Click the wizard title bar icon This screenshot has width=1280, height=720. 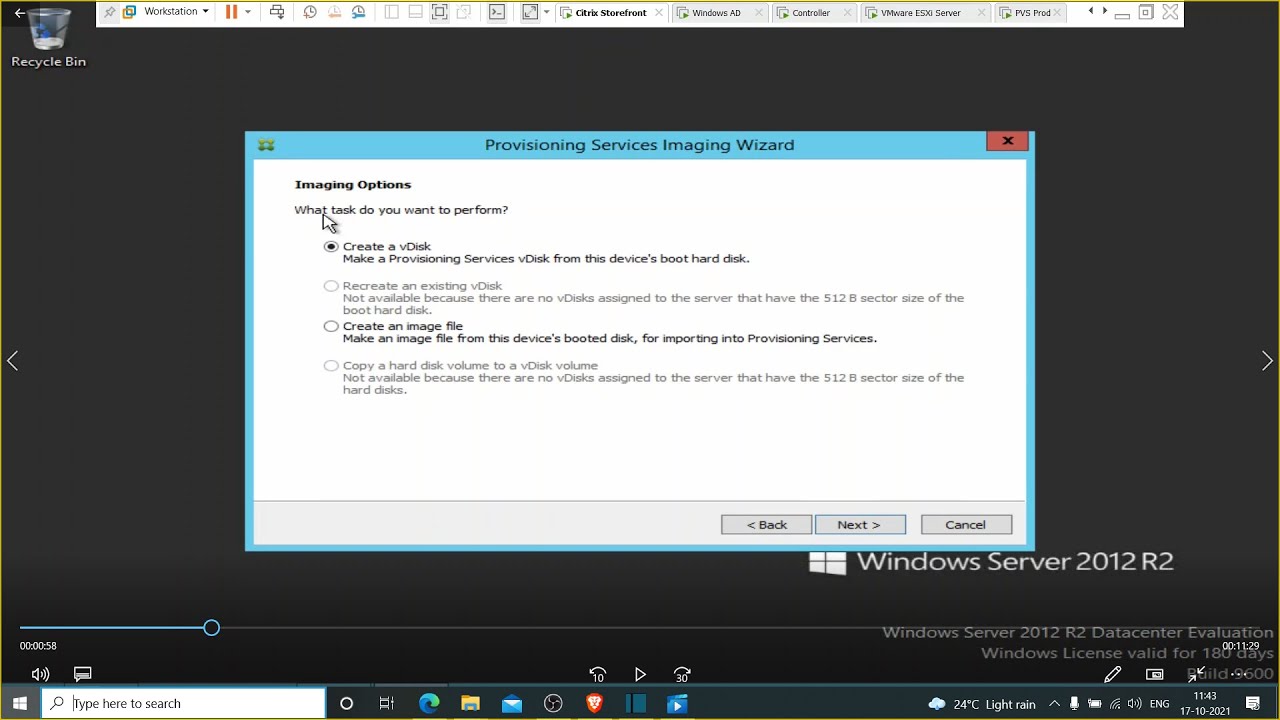click(x=266, y=145)
